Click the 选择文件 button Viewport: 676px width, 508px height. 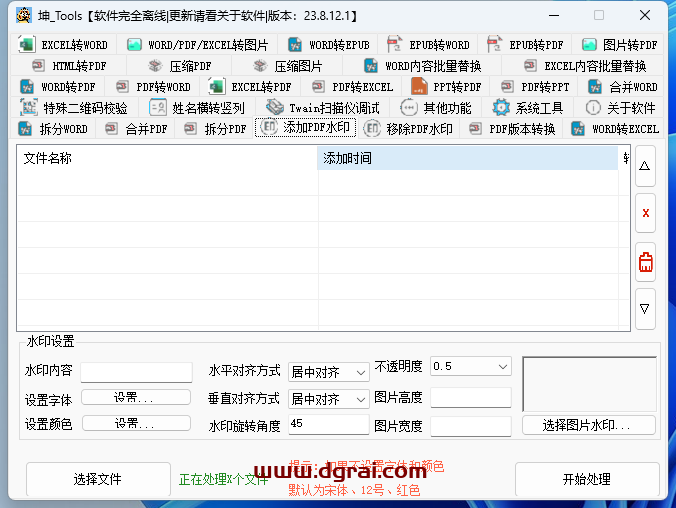(98, 479)
